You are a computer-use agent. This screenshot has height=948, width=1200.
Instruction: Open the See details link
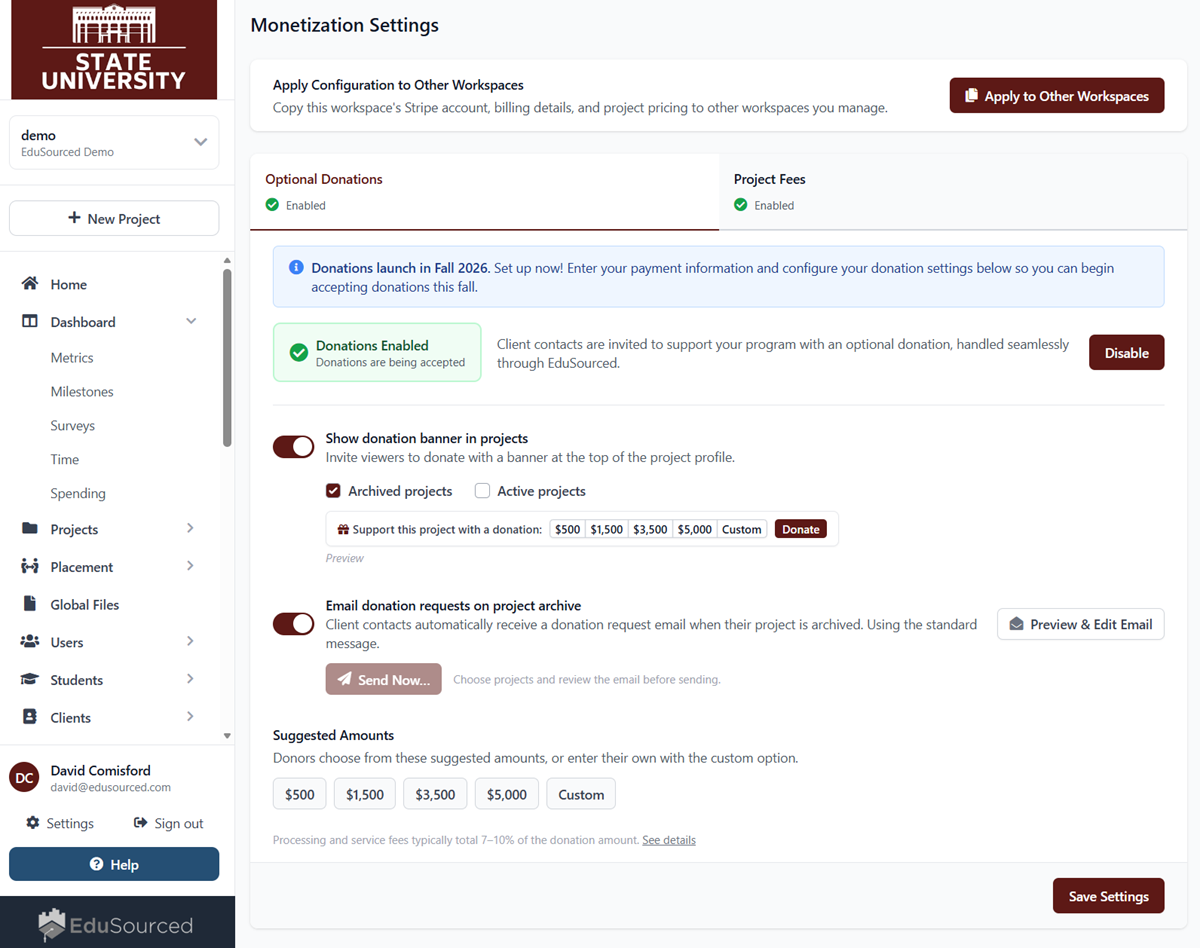(x=669, y=840)
